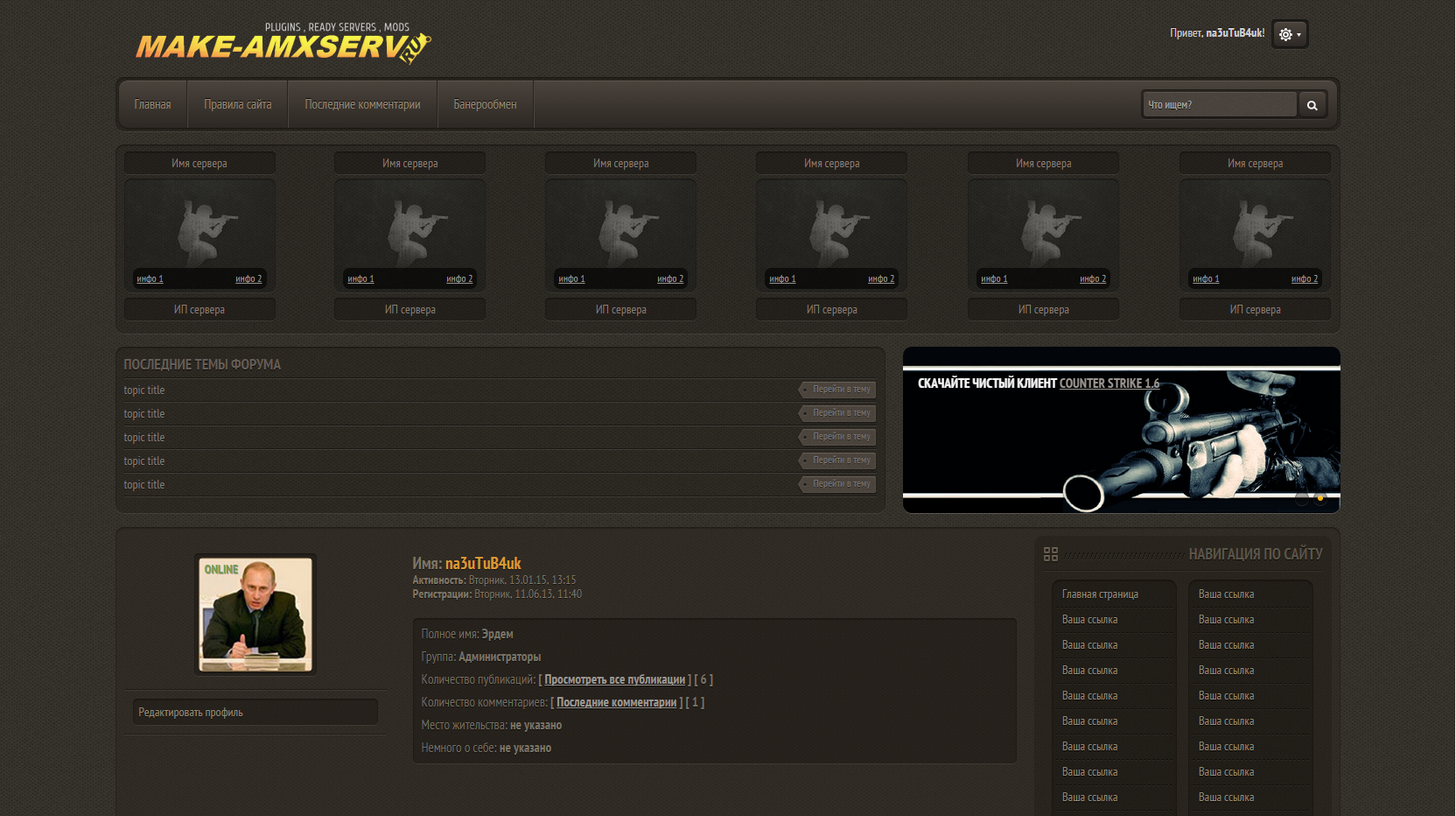Image resolution: width=1456 pixels, height=816 pixels.
Task: Click 'инфо 2' on the sixth server card
Action: (1305, 279)
